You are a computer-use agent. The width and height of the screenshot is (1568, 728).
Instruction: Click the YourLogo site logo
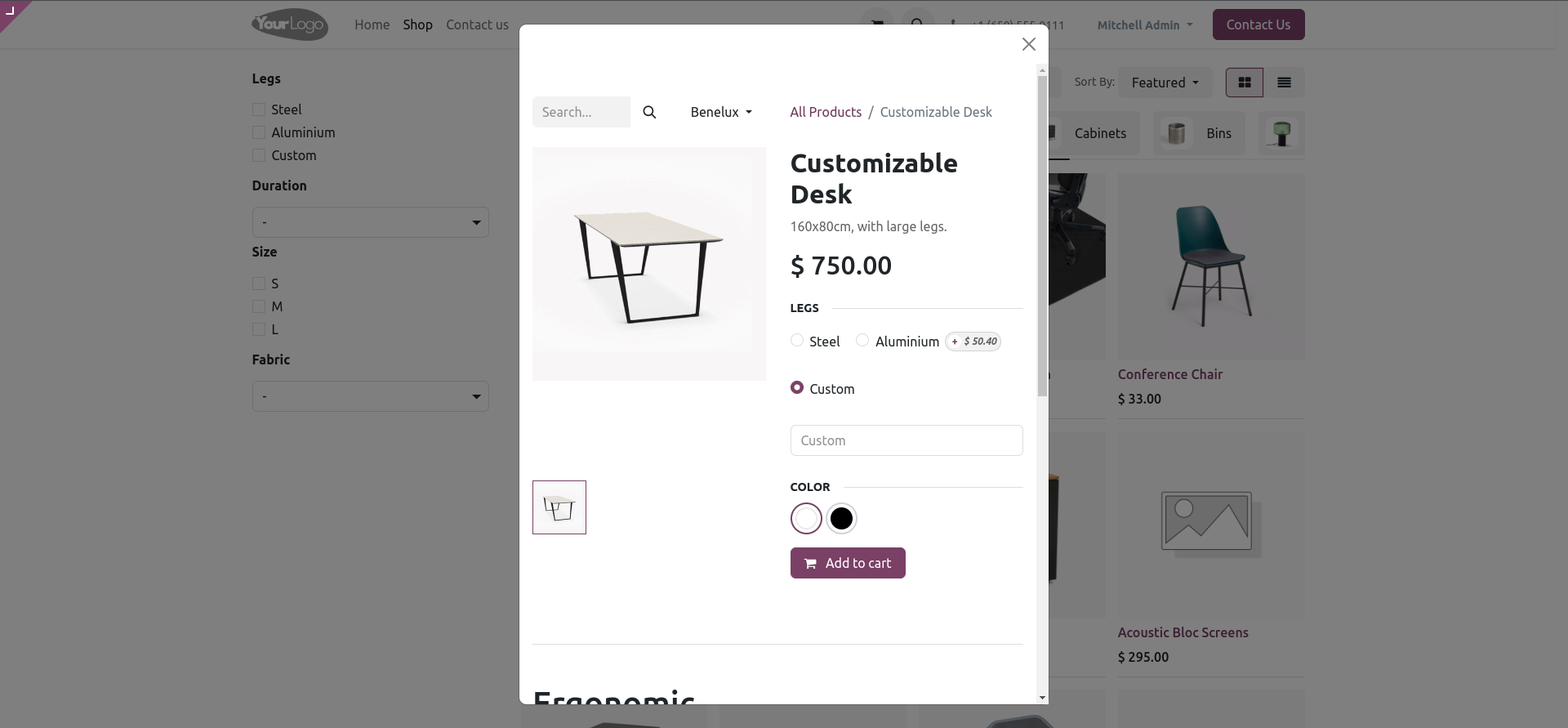[289, 25]
